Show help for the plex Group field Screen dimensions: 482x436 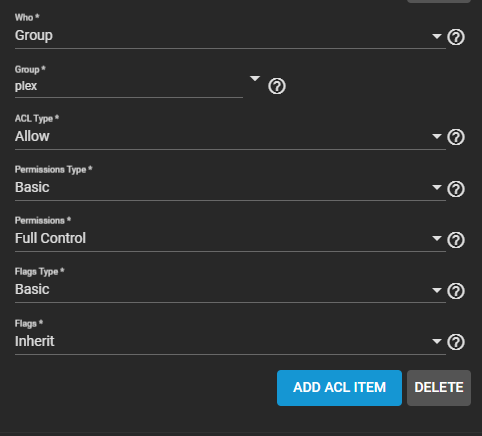click(x=277, y=86)
